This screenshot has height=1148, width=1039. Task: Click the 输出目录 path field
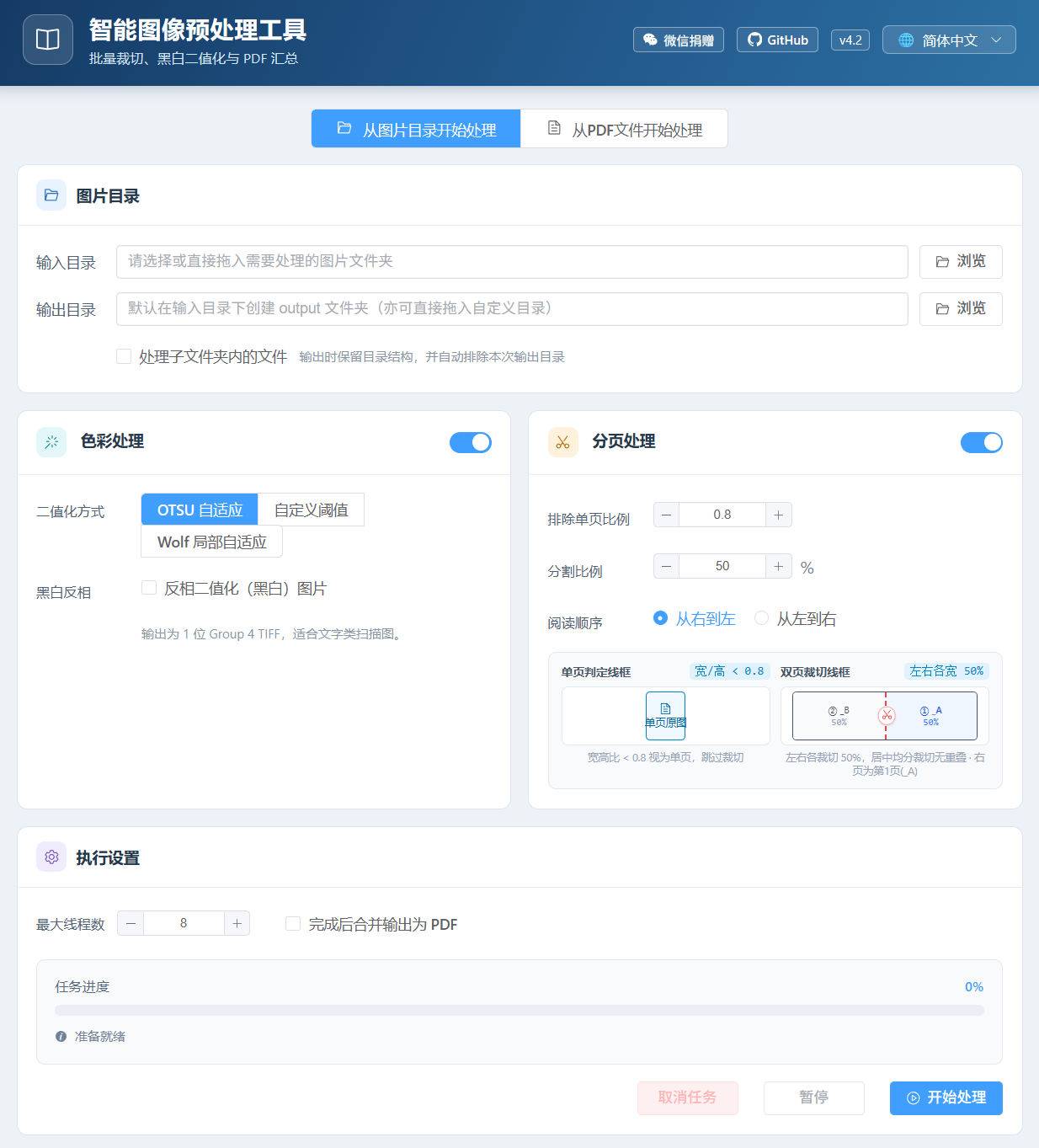(512, 308)
